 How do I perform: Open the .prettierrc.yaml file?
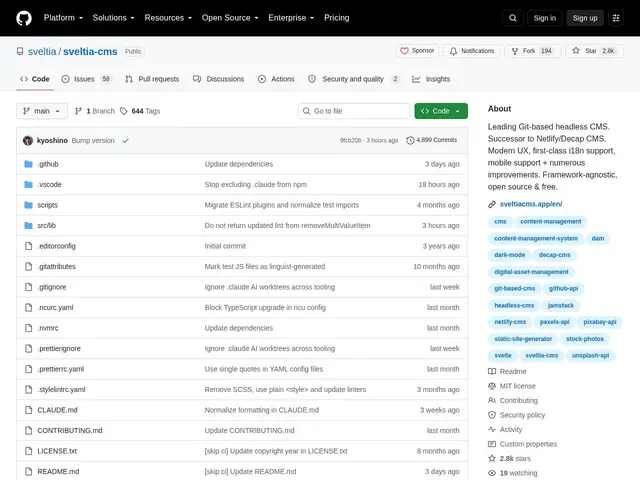[60, 369]
